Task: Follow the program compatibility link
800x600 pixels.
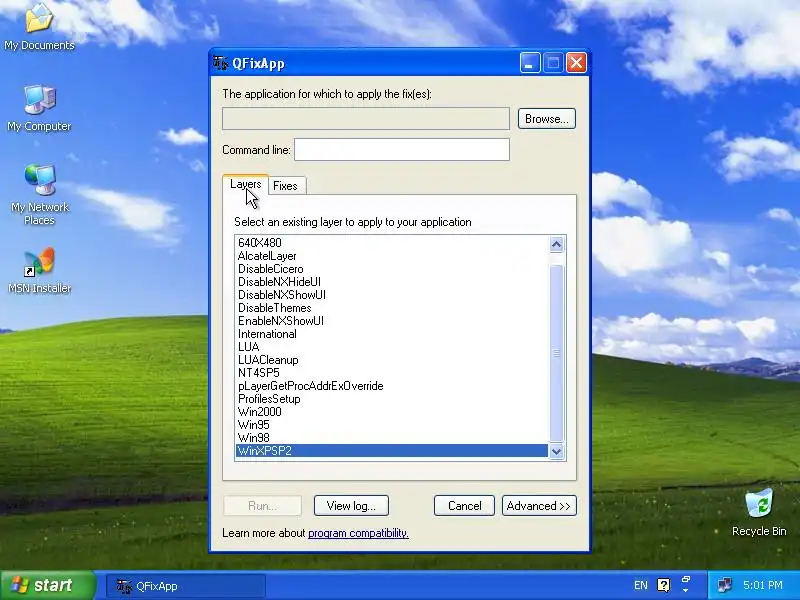Action: tap(358, 533)
